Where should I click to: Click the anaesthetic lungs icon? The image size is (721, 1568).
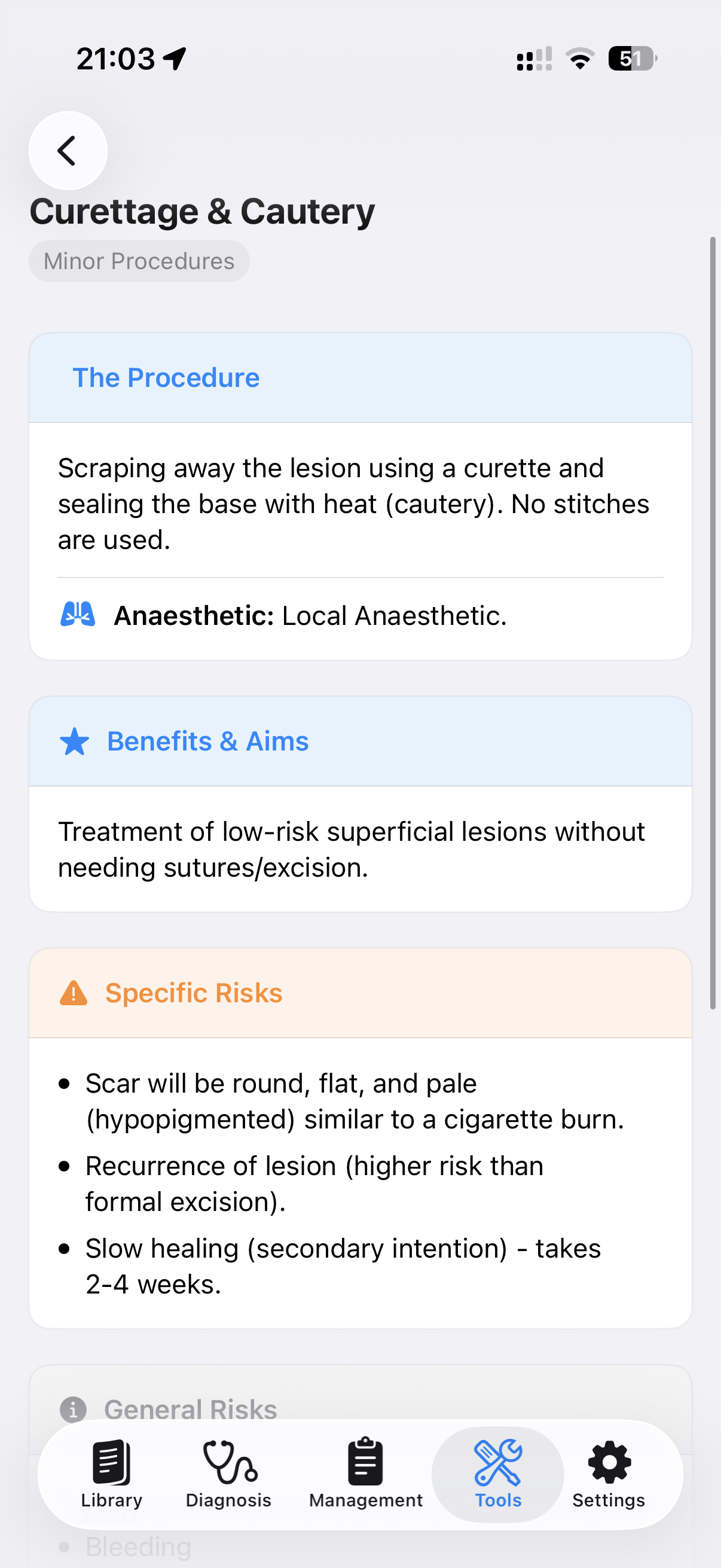[77, 615]
